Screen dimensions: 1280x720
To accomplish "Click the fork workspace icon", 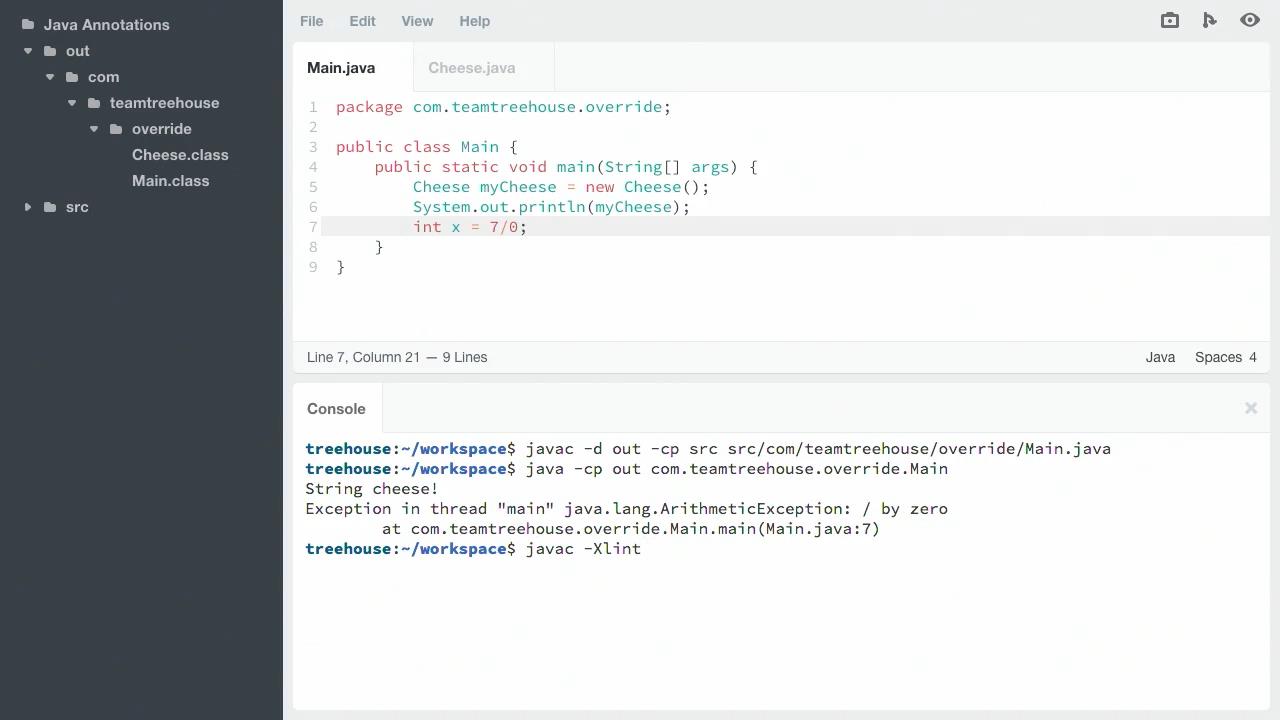I will [x=1209, y=20].
